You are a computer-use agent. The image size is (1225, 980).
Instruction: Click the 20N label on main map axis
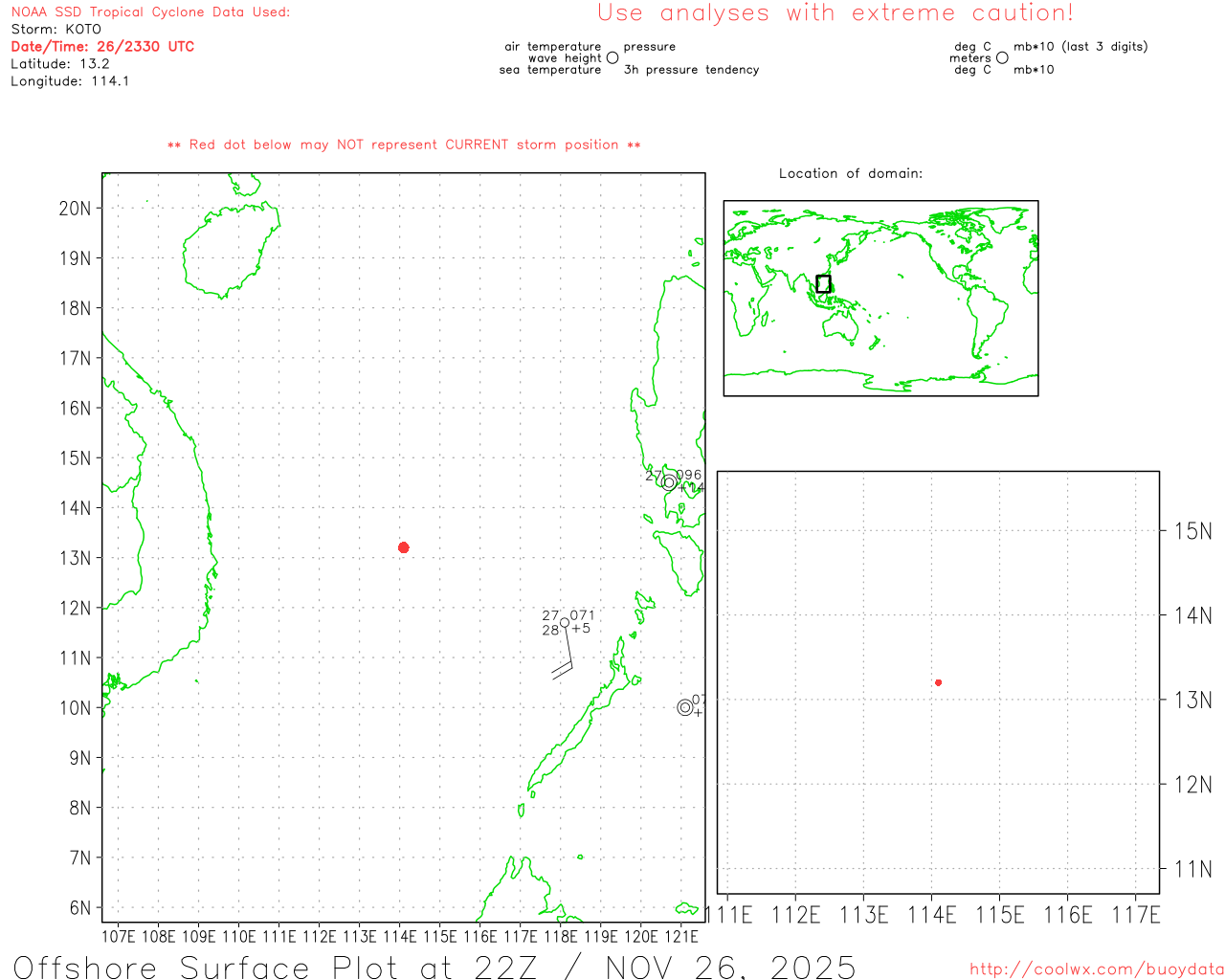coord(75,209)
